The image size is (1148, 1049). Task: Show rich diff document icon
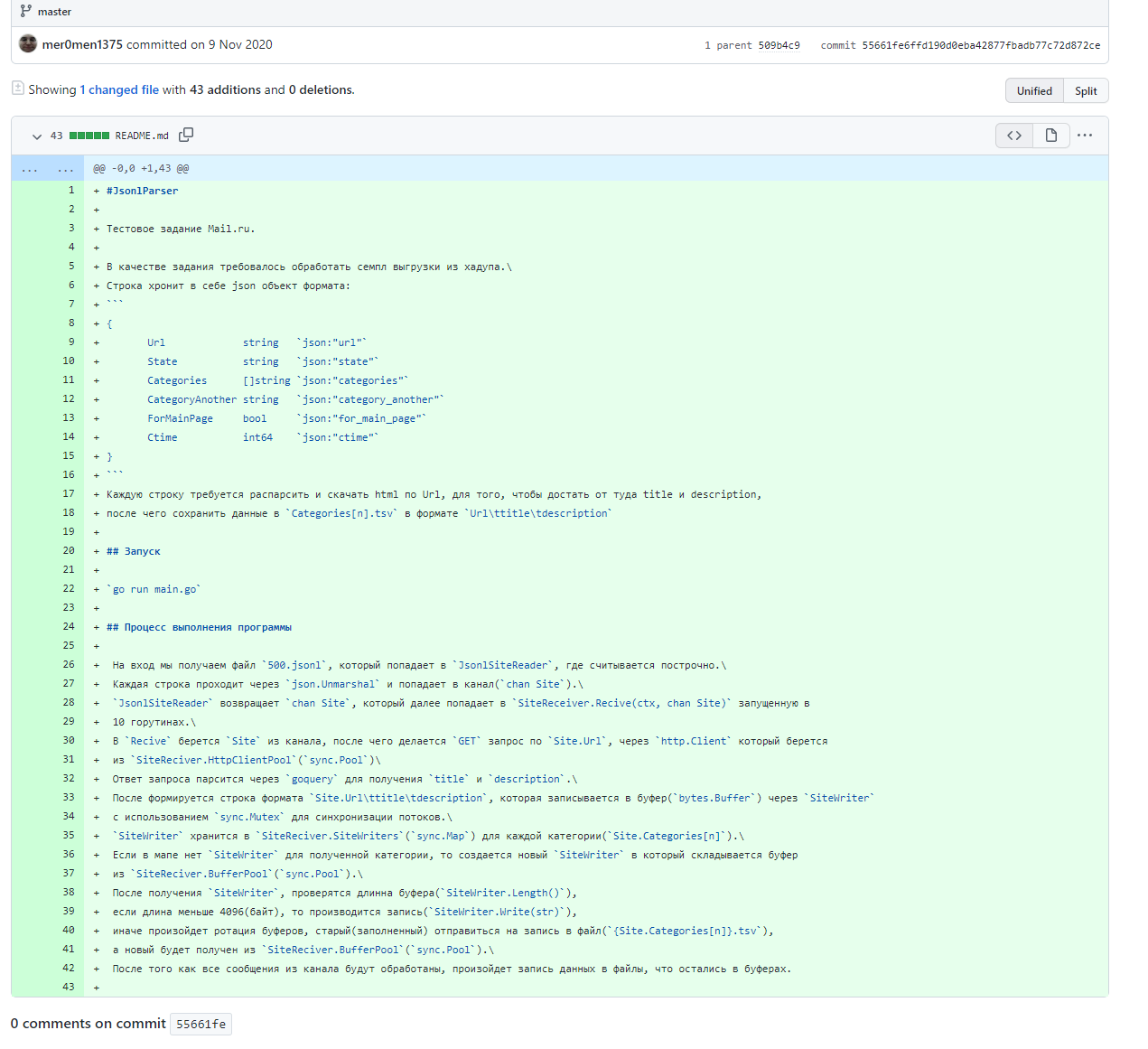[x=1051, y=136]
